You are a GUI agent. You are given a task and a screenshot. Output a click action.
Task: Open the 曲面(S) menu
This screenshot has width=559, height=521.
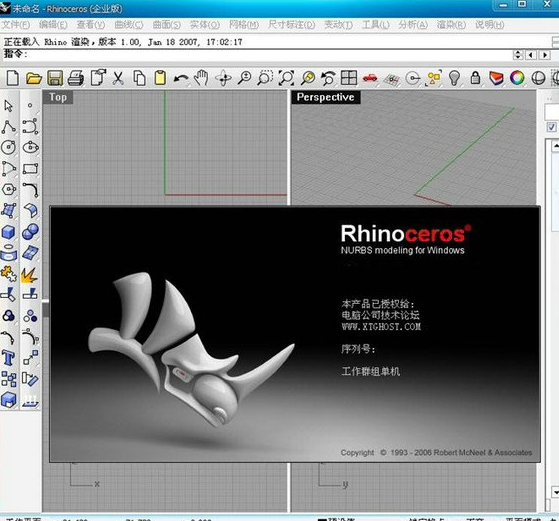[166, 25]
